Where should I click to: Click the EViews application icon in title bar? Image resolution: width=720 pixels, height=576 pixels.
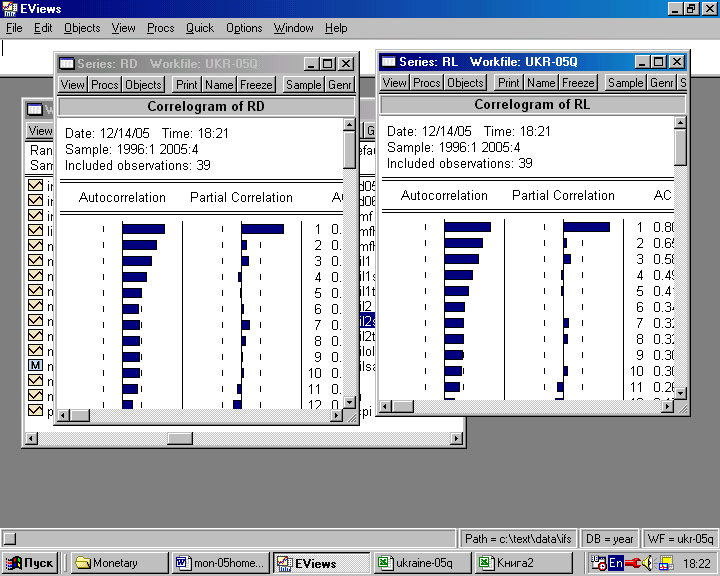tap(10, 9)
